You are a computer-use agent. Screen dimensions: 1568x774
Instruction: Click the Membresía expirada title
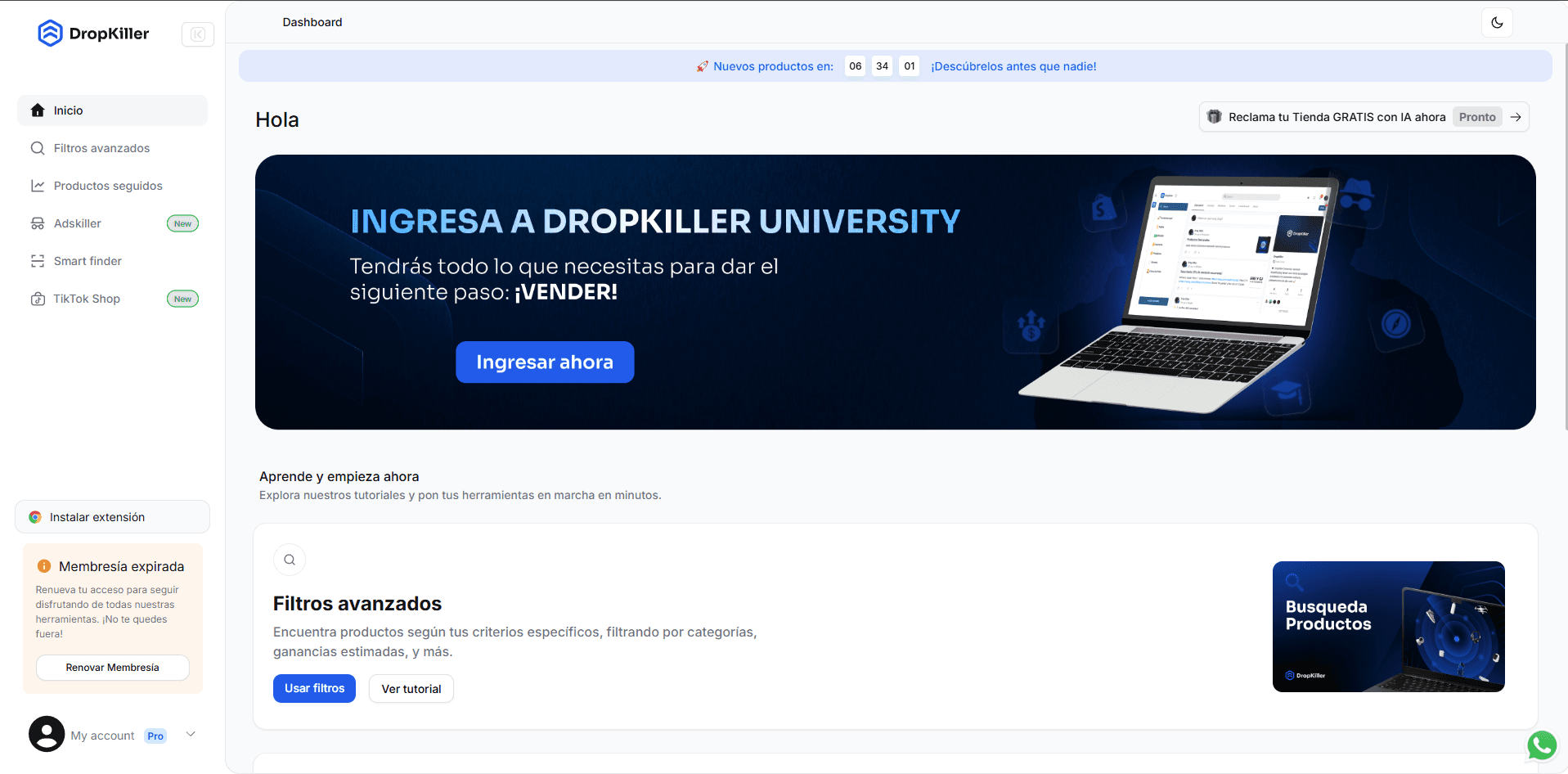click(x=121, y=566)
